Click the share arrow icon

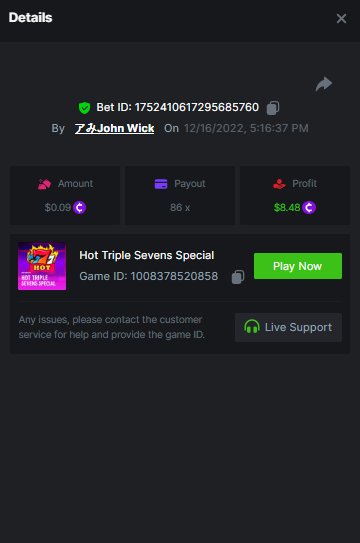324,84
